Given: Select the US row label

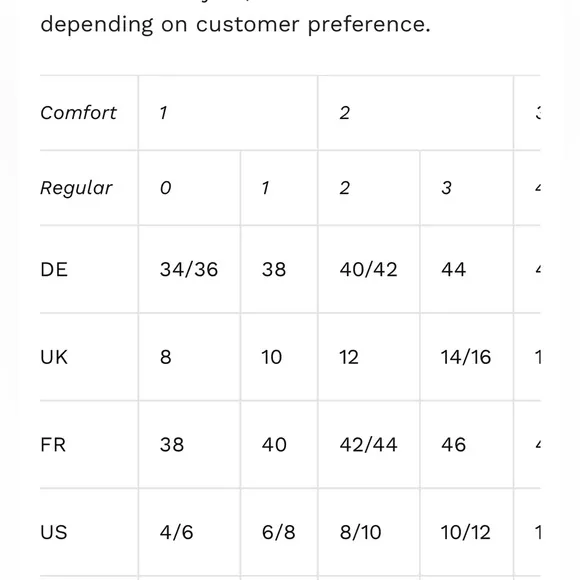Looking at the screenshot, I should click(54, 532).
